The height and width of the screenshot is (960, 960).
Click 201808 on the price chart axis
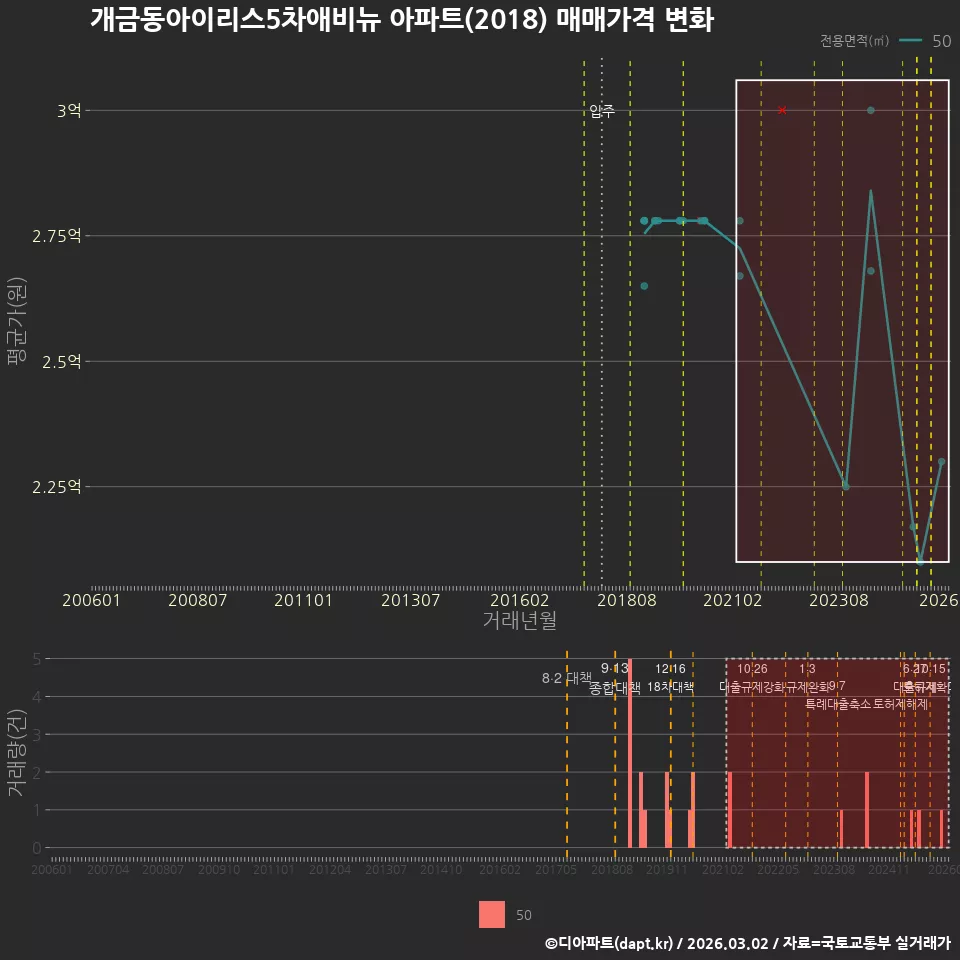pos(626,600)
